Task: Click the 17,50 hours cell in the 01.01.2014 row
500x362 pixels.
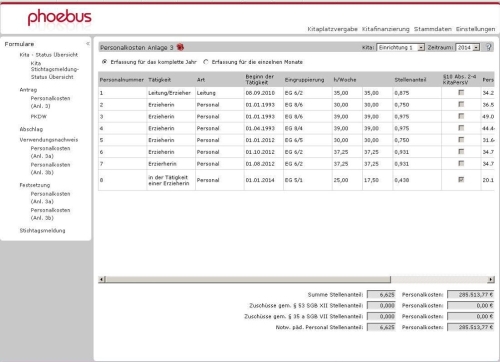Action: coord(378,180)
